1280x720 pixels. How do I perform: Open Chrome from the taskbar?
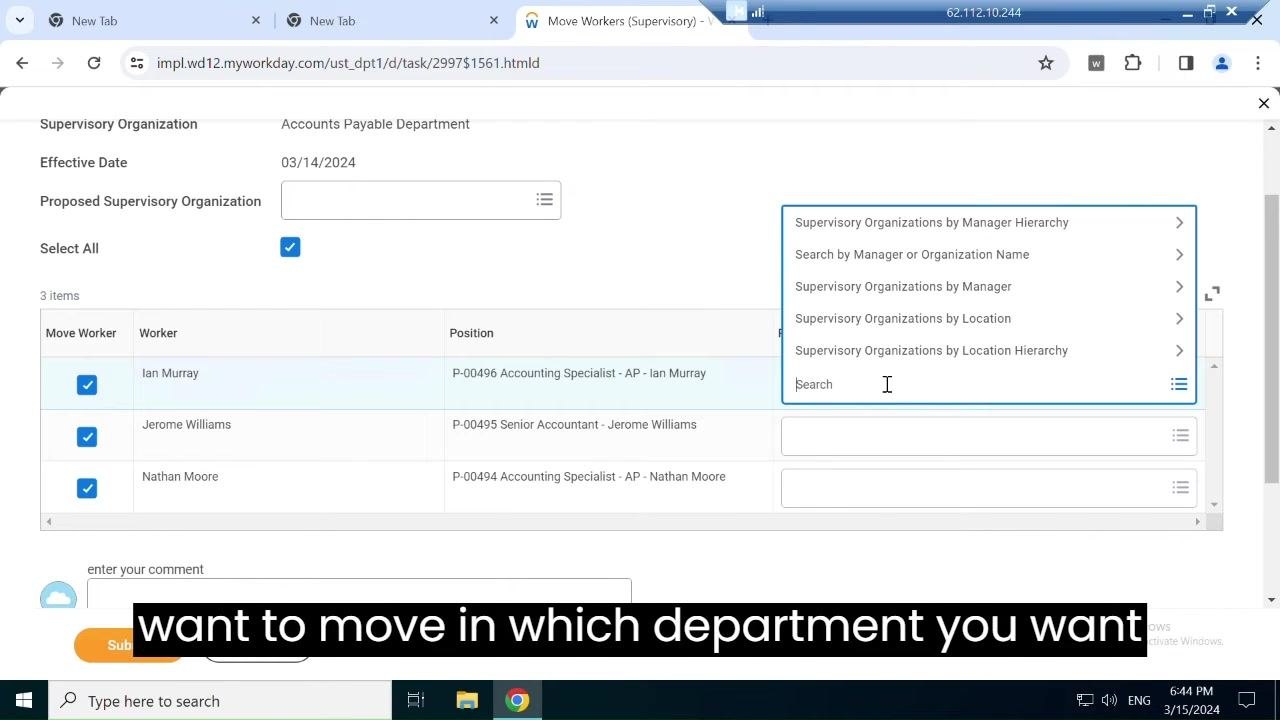coord(517,700)
